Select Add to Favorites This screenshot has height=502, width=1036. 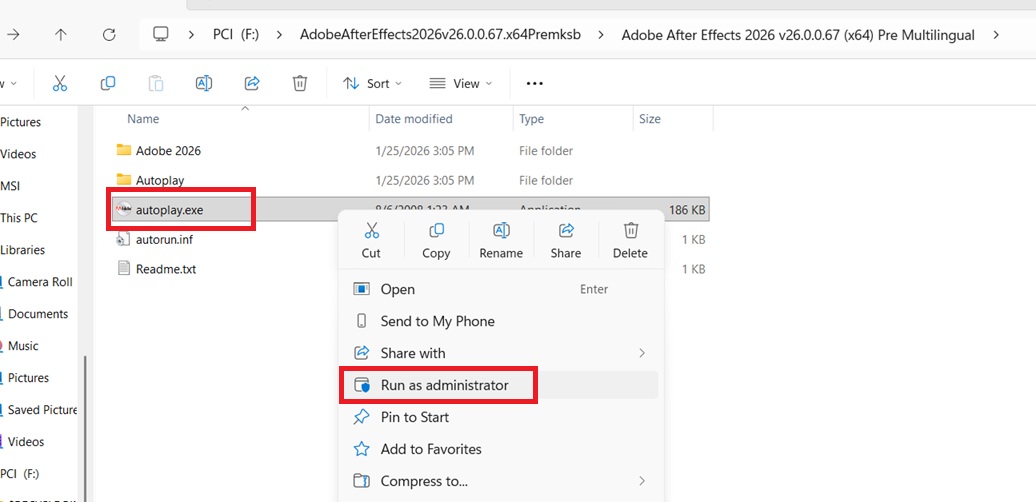(x=500, y=449)
